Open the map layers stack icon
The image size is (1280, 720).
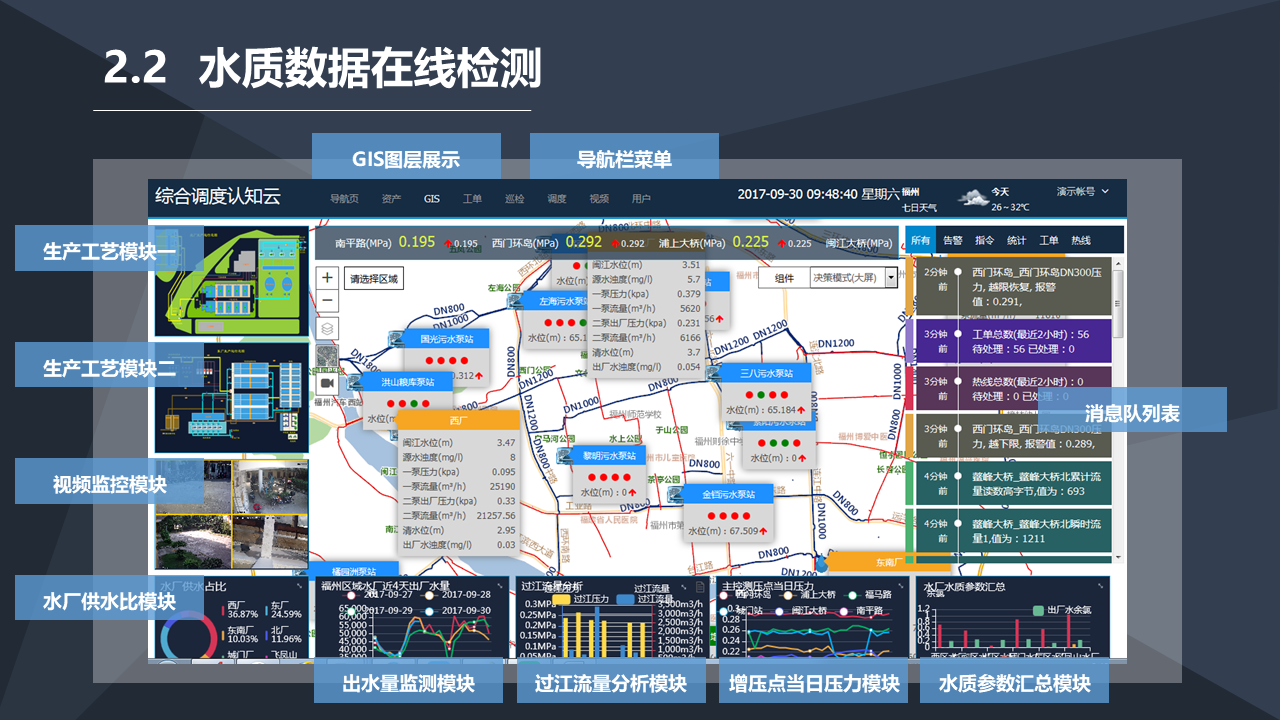tap(327, 329)
